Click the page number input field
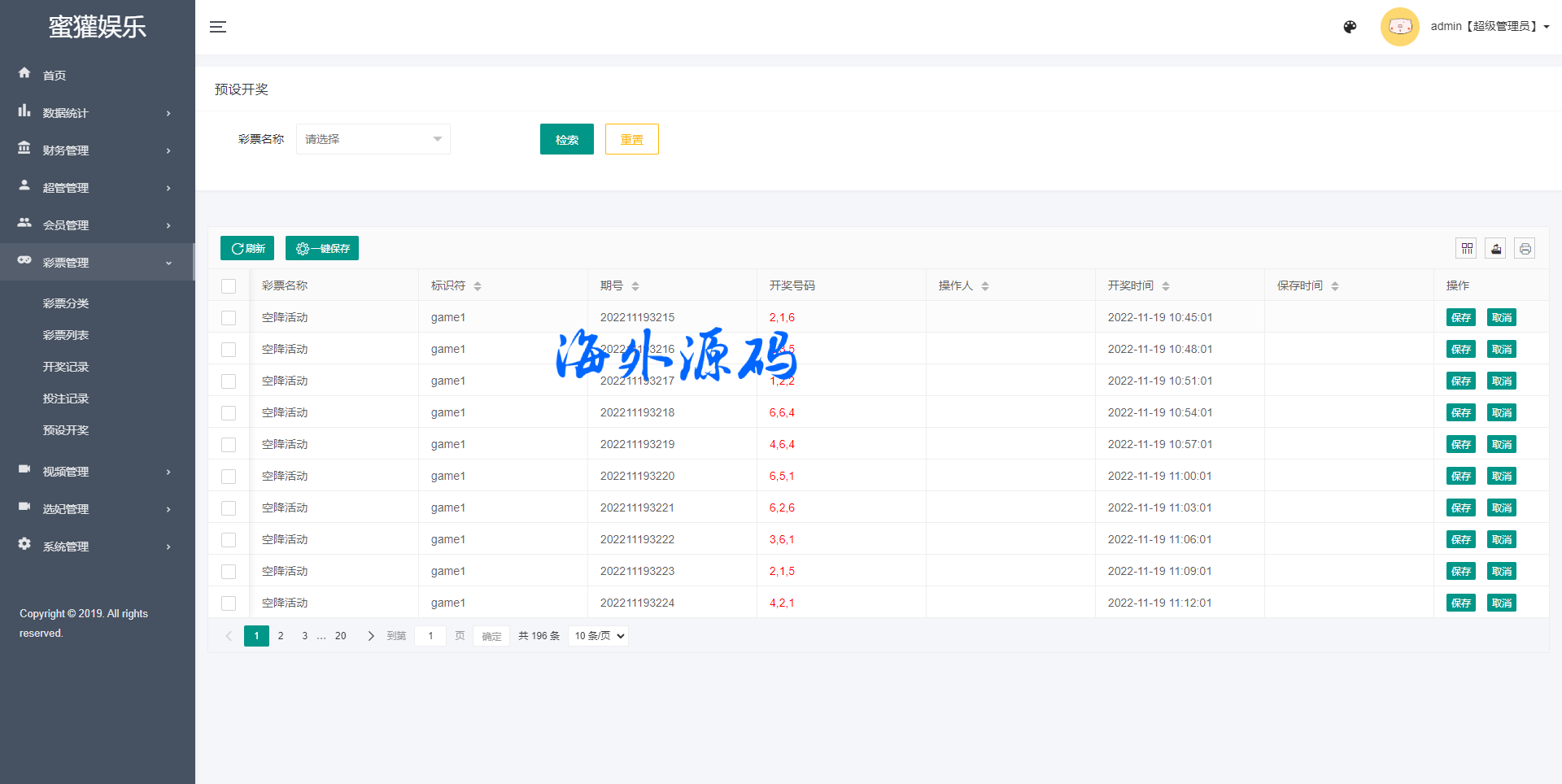 pos(430,636)
